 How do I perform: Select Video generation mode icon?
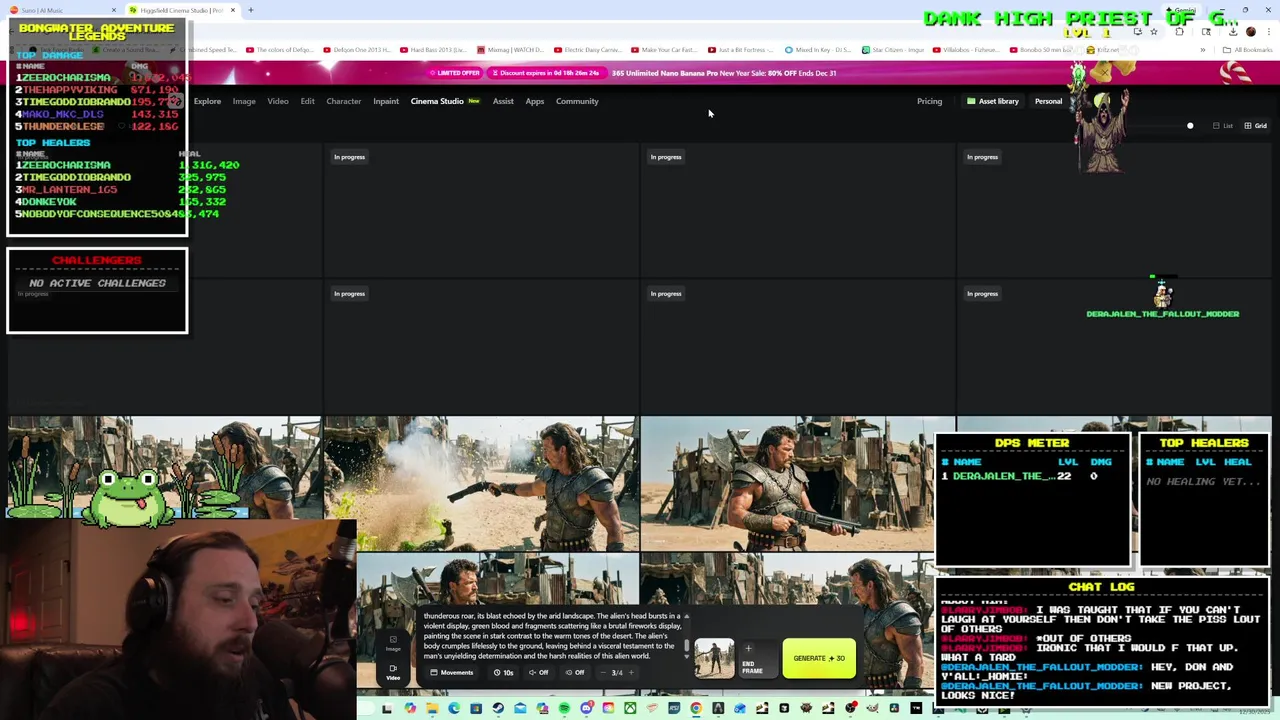click(393, 671)
